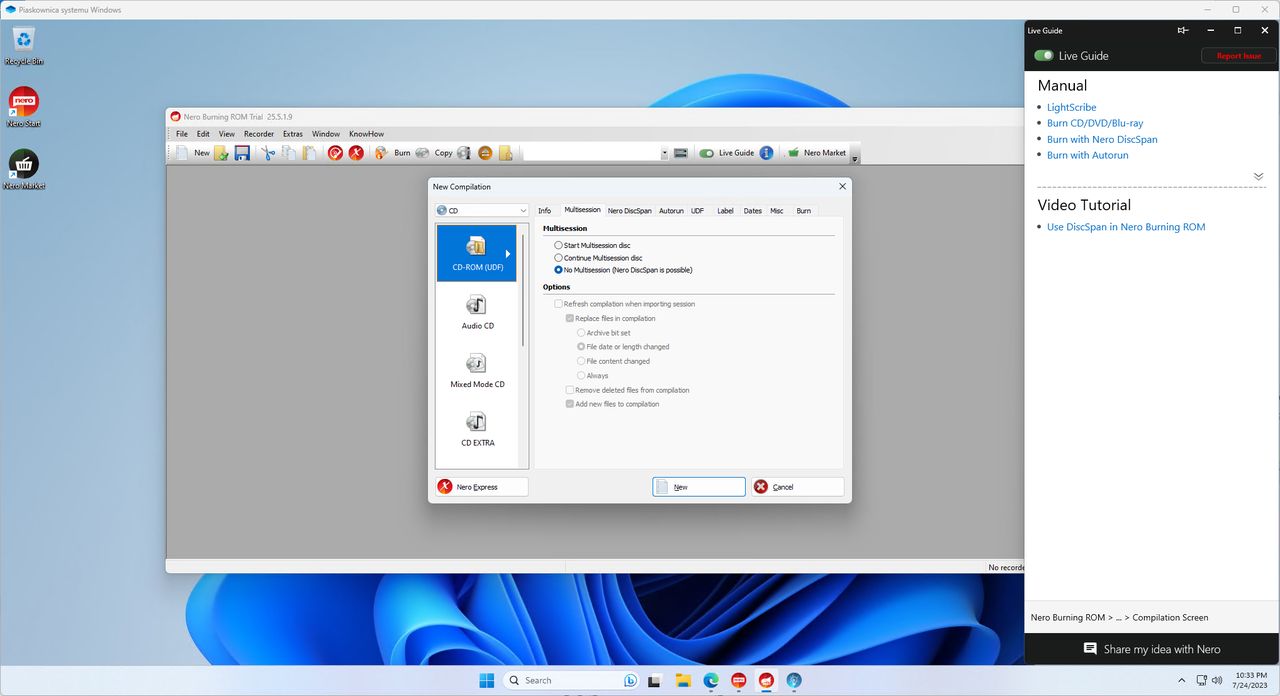Switch to the Nero DiscSpan tab
The width and height of the screenshot is (1280, 696).
pos(630,210)
